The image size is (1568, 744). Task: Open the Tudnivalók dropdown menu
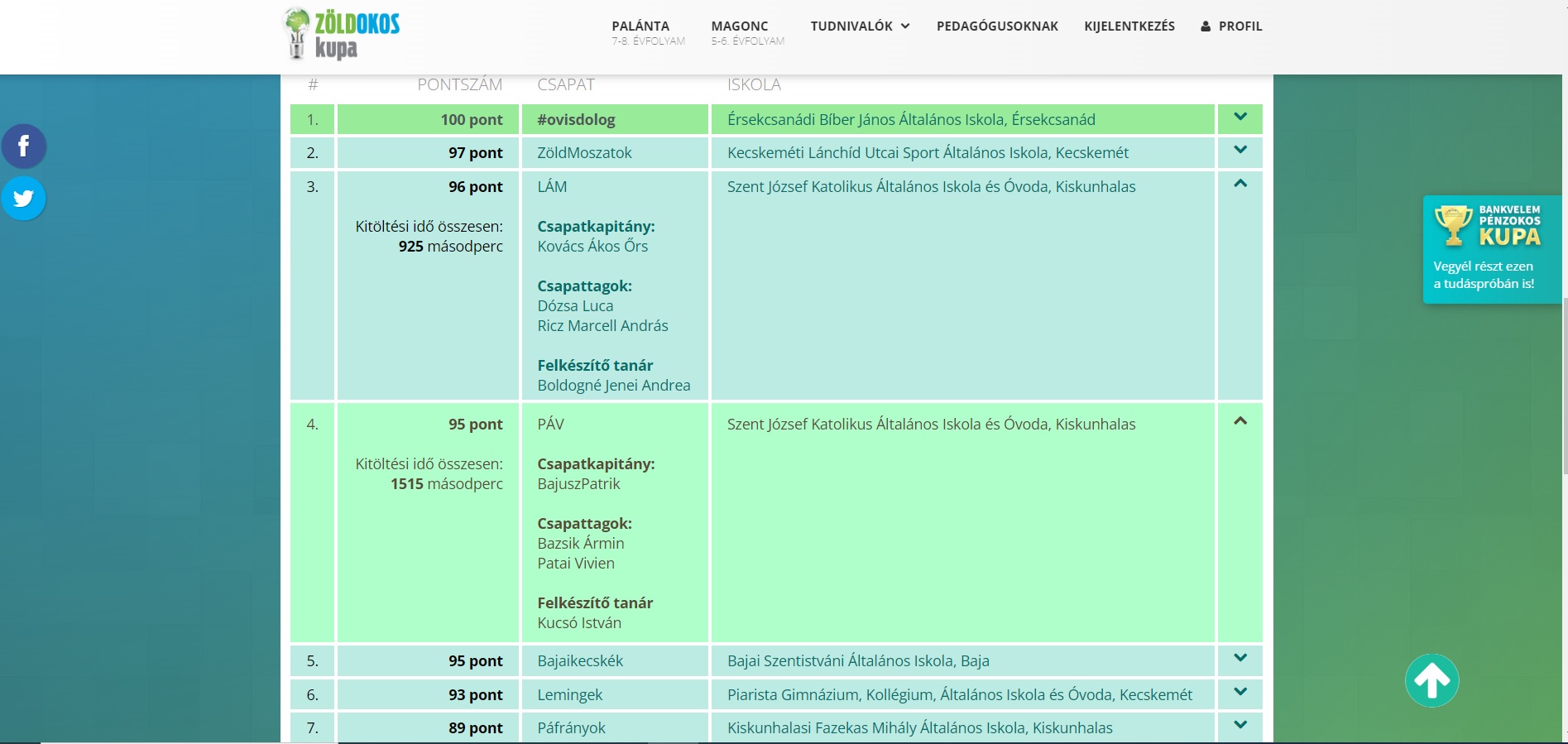coord(860,26)
